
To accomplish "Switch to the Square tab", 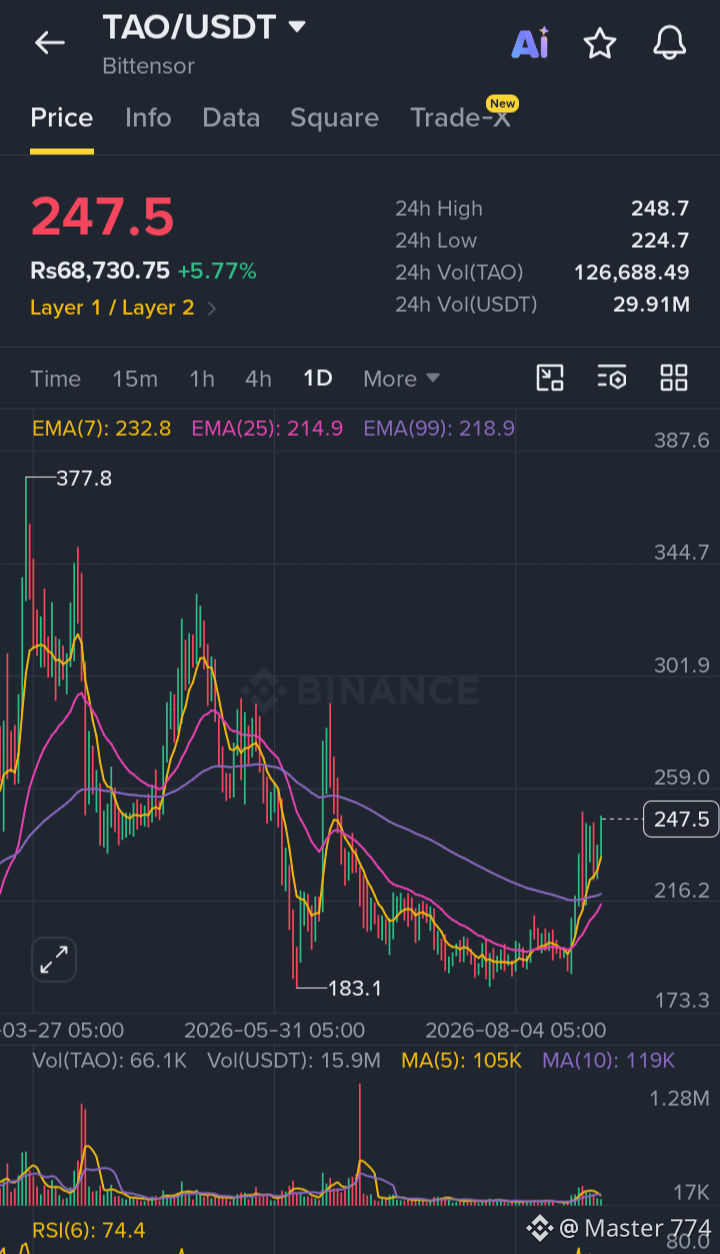I will coord(334,118).
